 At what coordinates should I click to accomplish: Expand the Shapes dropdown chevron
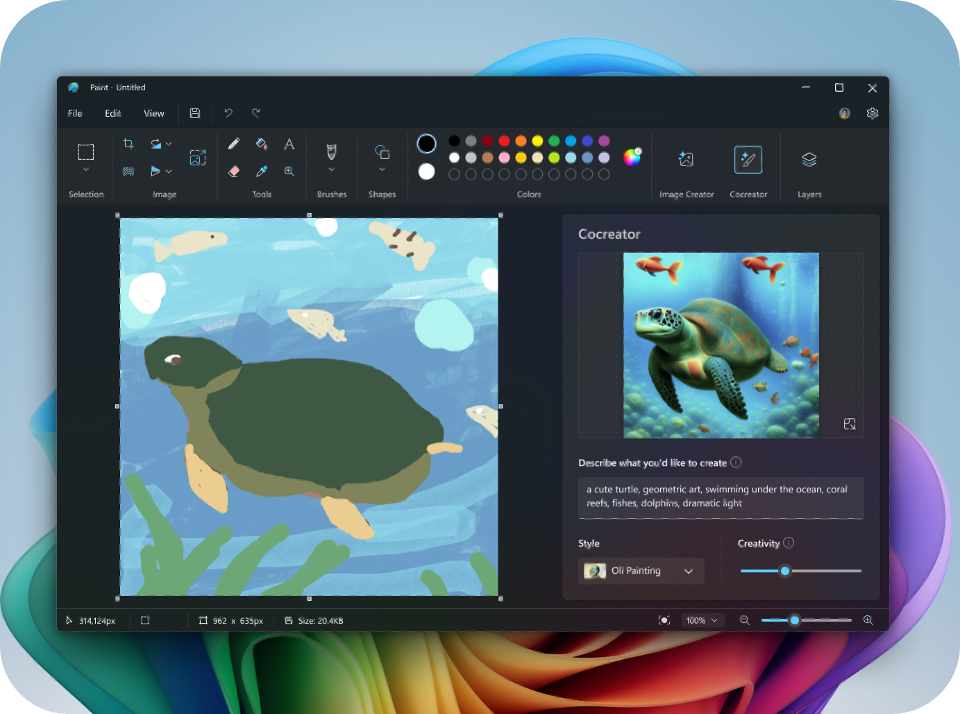coord(382,170)
